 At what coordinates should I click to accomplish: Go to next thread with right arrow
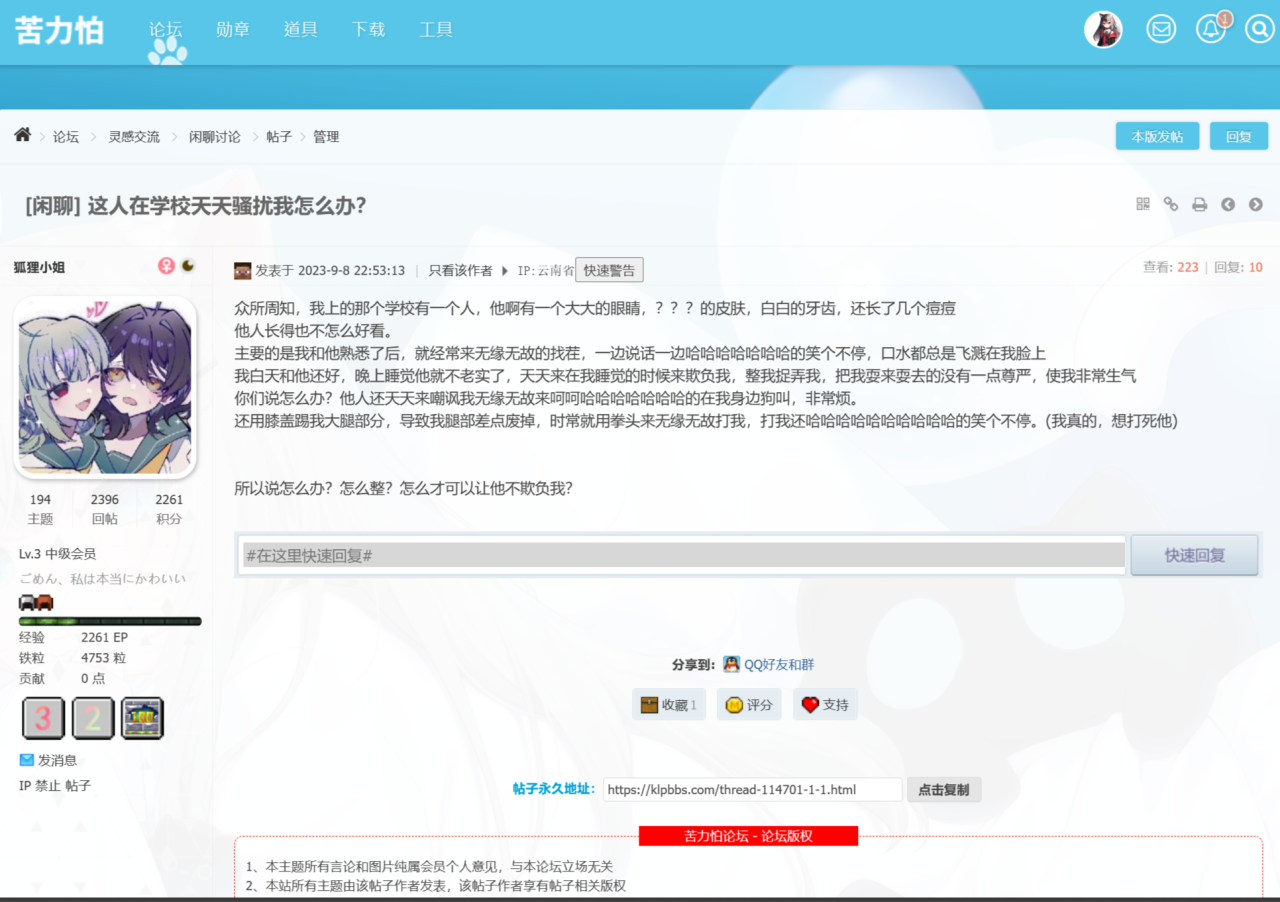(1256, 205)
